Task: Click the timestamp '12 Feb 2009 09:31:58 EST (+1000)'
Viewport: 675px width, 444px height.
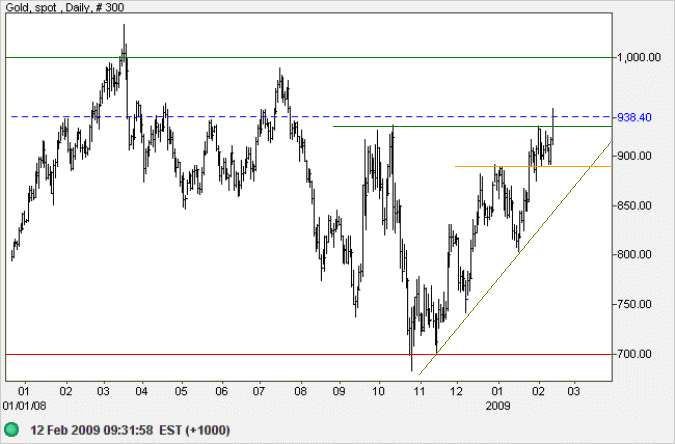Action: [130, 430]
